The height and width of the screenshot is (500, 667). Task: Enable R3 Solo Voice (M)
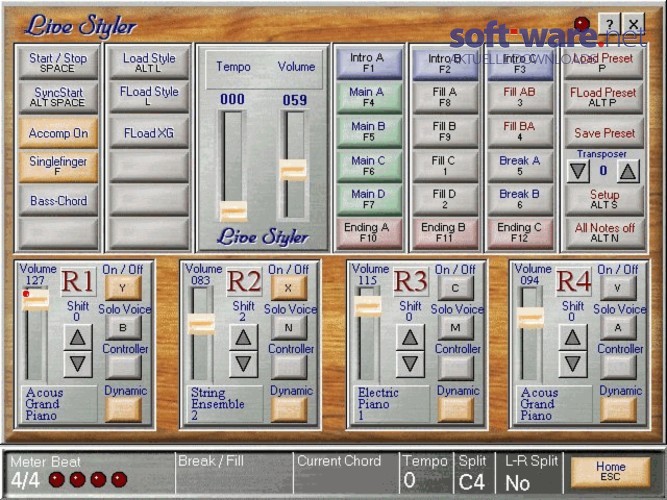coord(455,328)
